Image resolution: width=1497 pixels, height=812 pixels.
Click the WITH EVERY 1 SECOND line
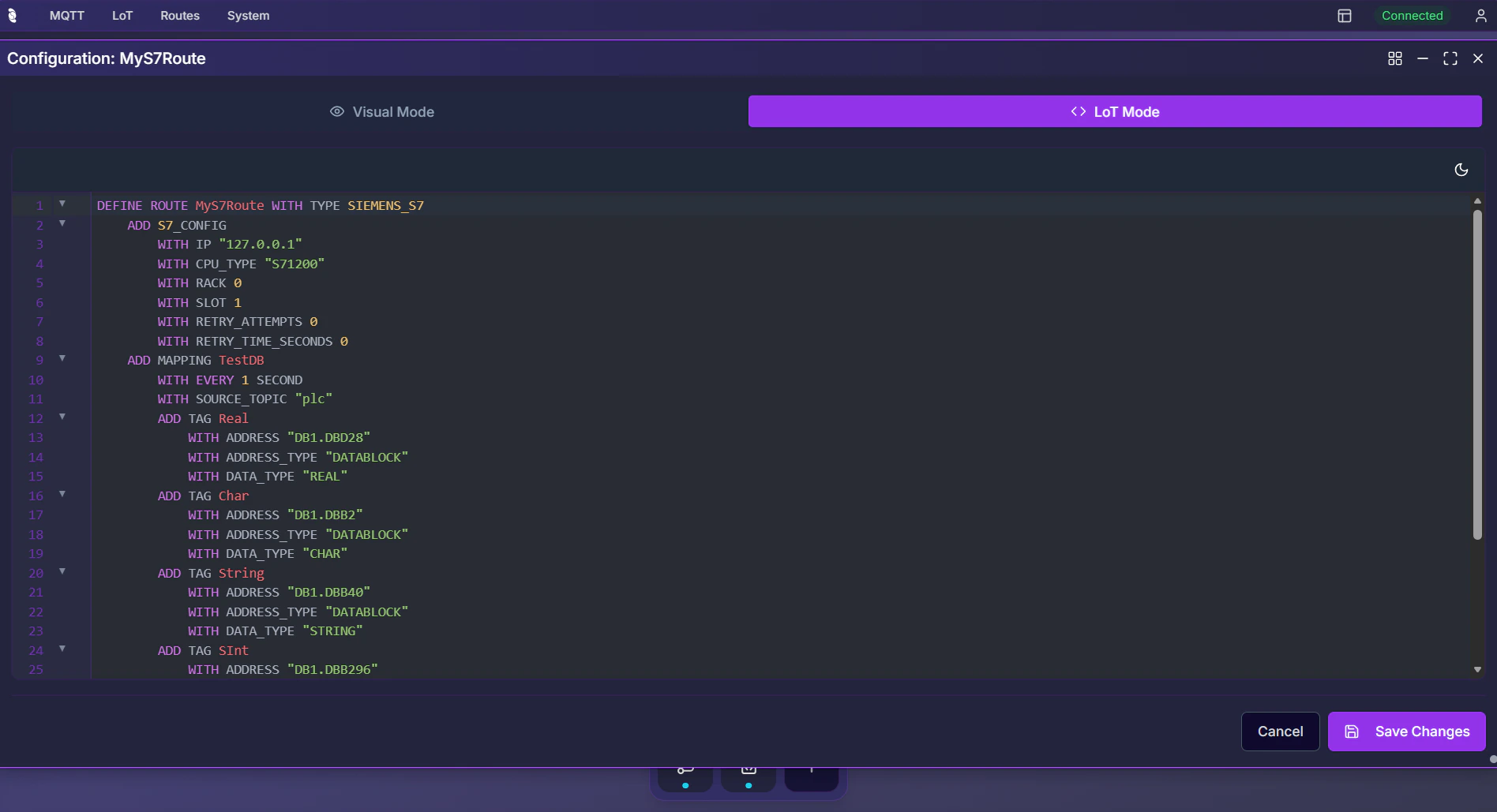click(x=230, y=380)
